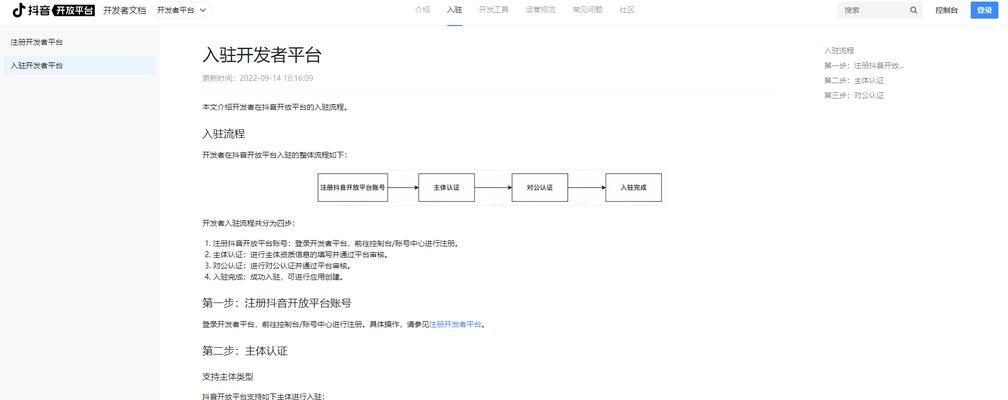
Task: Click the 入驻流程 section heading
Action: (x=224, y=134)
